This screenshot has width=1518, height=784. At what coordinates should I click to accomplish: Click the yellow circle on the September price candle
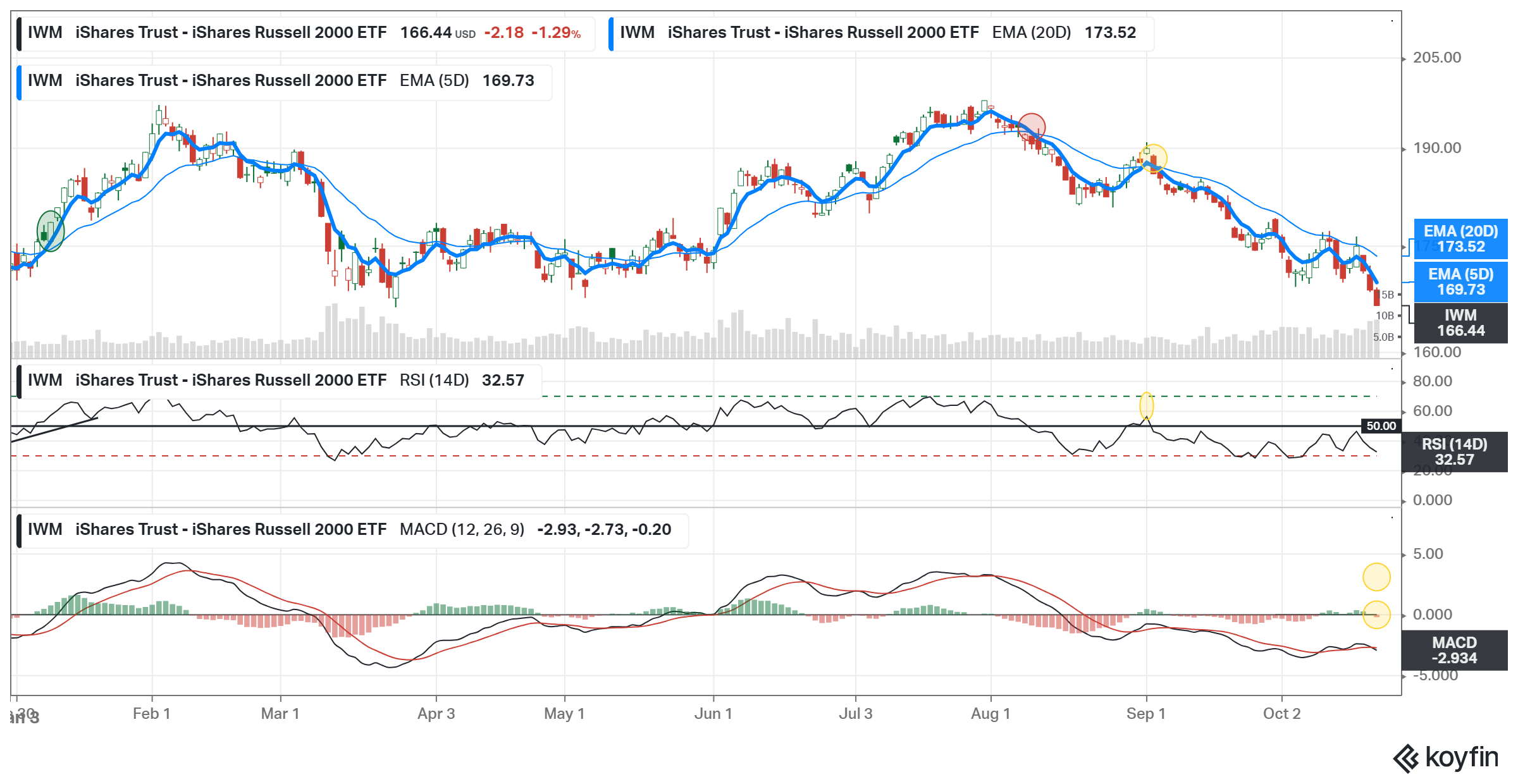pyautogui.click(x=1153, y=158)
